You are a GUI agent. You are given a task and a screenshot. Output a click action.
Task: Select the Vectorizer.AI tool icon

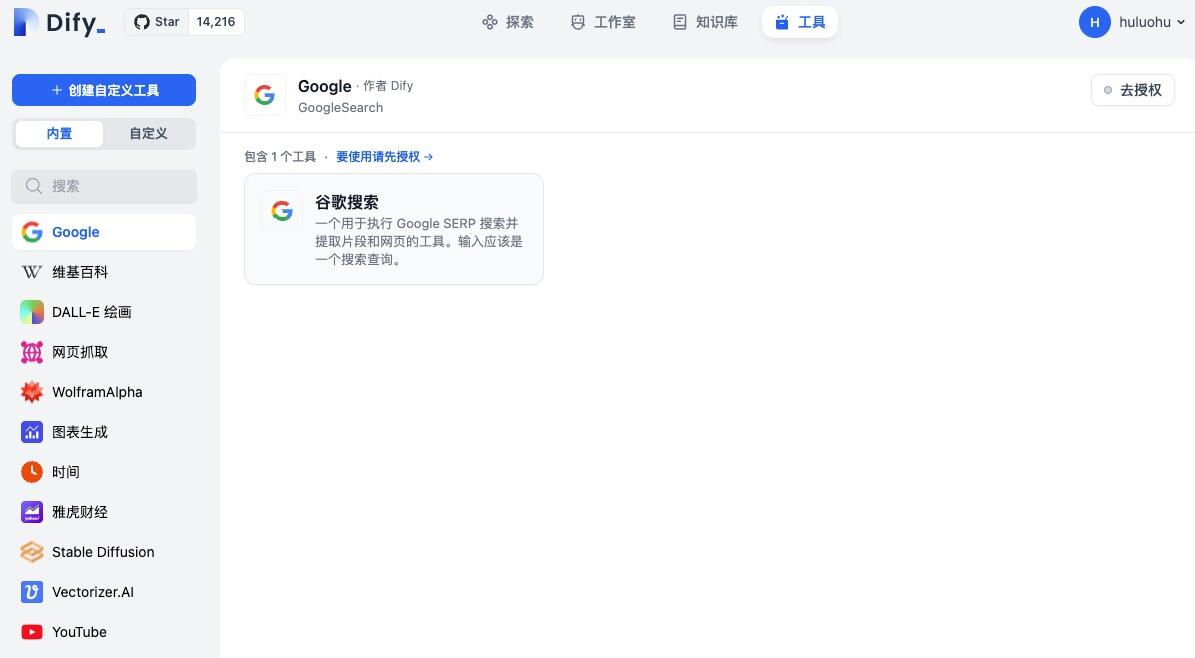[31, 592]
